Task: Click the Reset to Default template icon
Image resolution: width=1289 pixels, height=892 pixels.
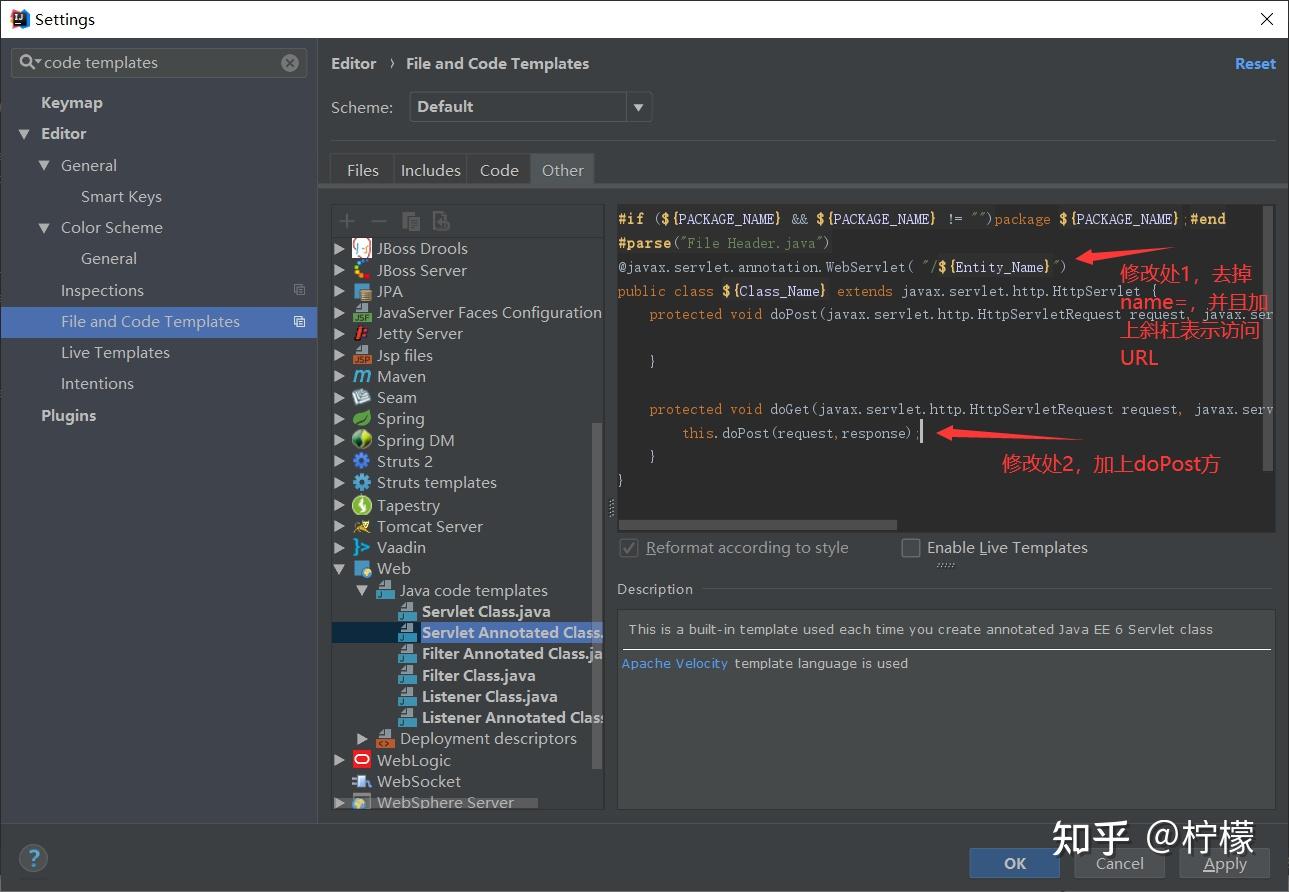Action: [441, 221]
